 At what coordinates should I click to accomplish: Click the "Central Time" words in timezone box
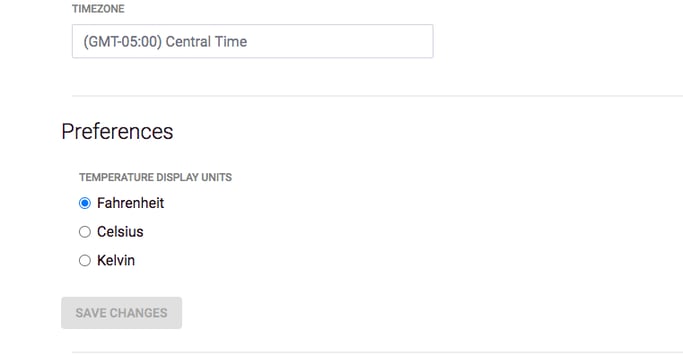[206, 42]
